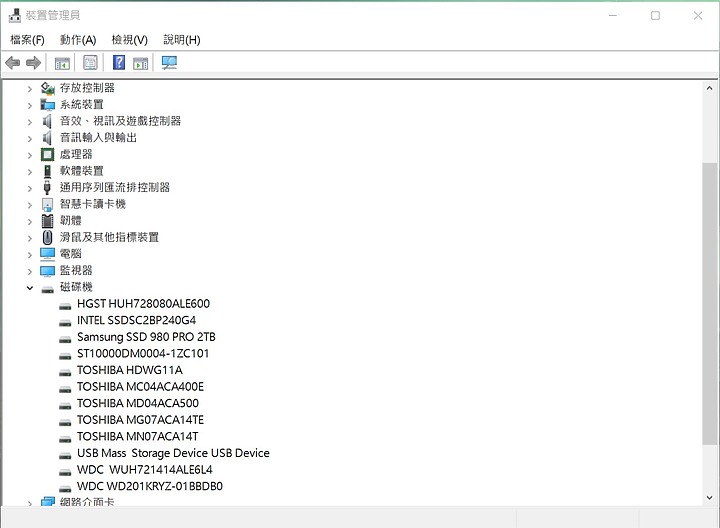Click the Back arrow toolbar icon
The height and width of the screenshot is (528, 720).
pyautogui.click(x=12, y=62)
